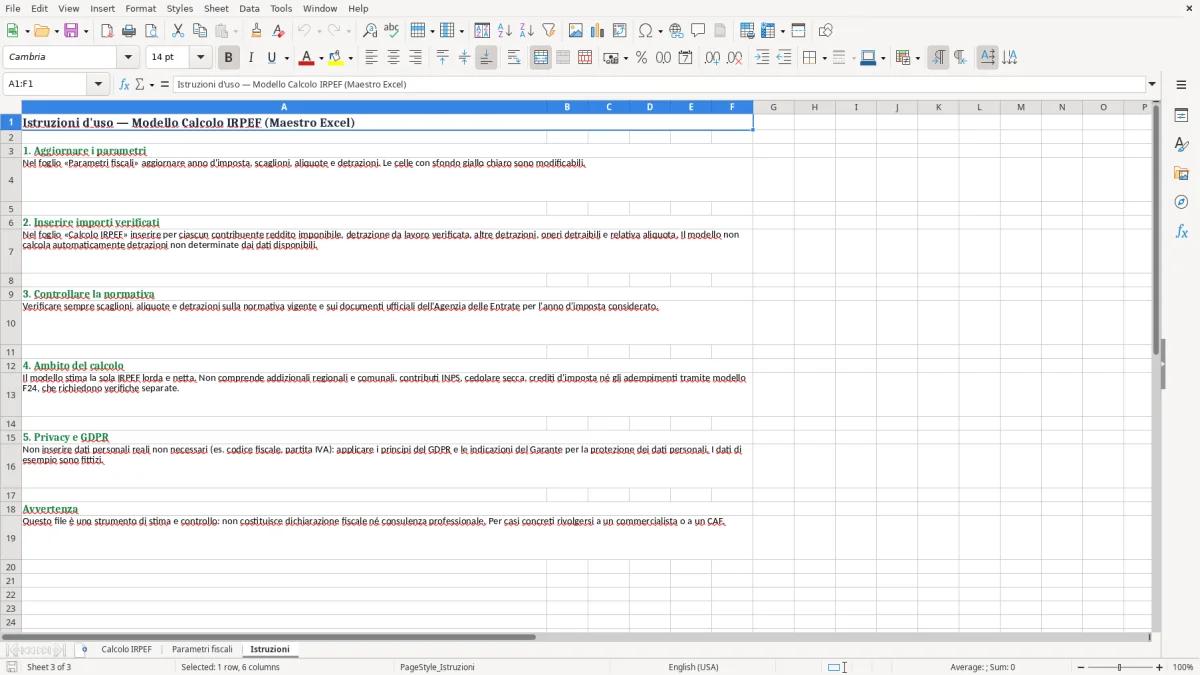Toggle Center Horizontally alignment

(394, 58)
